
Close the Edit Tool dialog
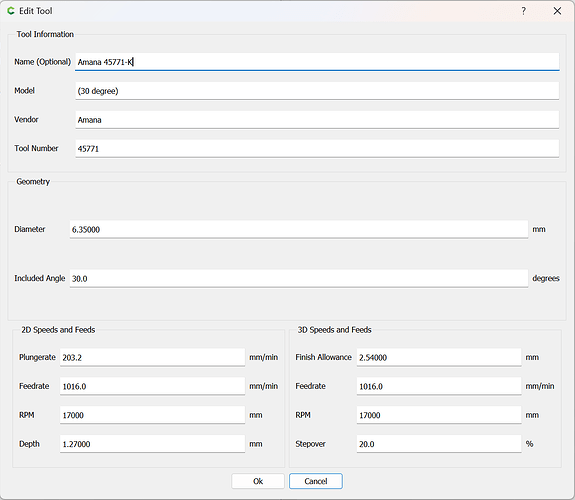557,11
